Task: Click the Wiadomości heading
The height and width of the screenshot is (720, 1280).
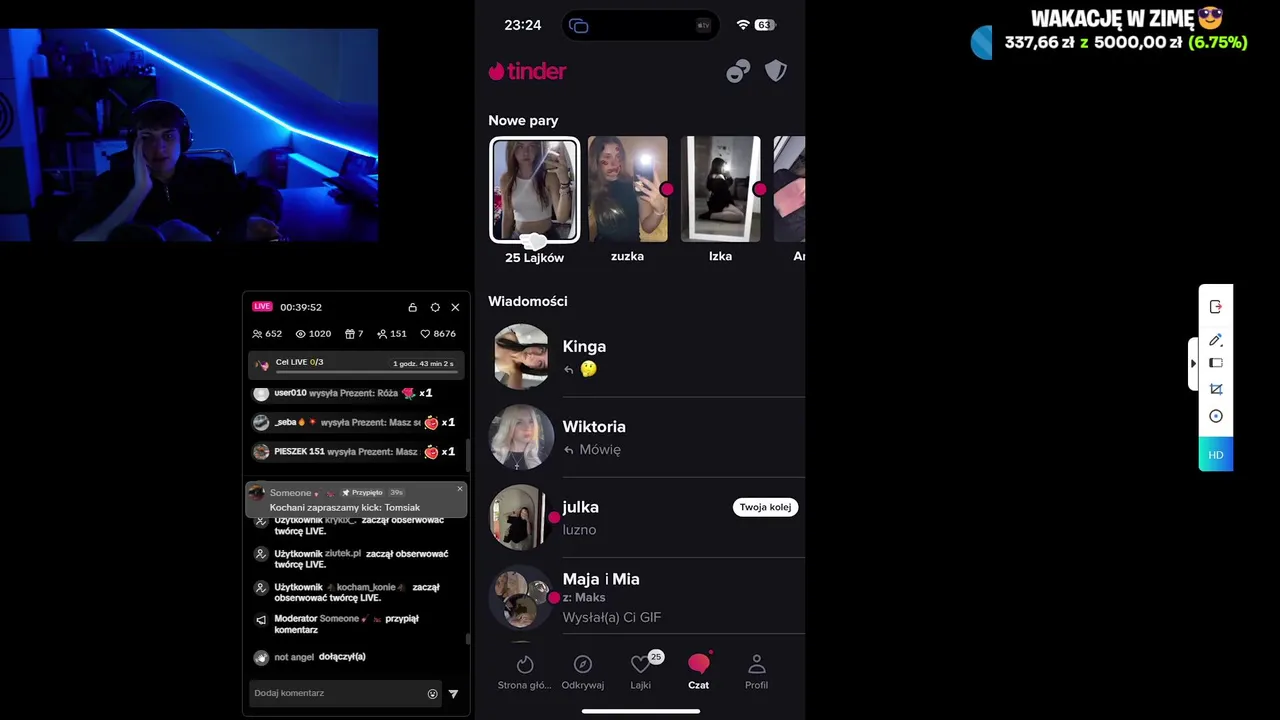Action: point(528,301)
